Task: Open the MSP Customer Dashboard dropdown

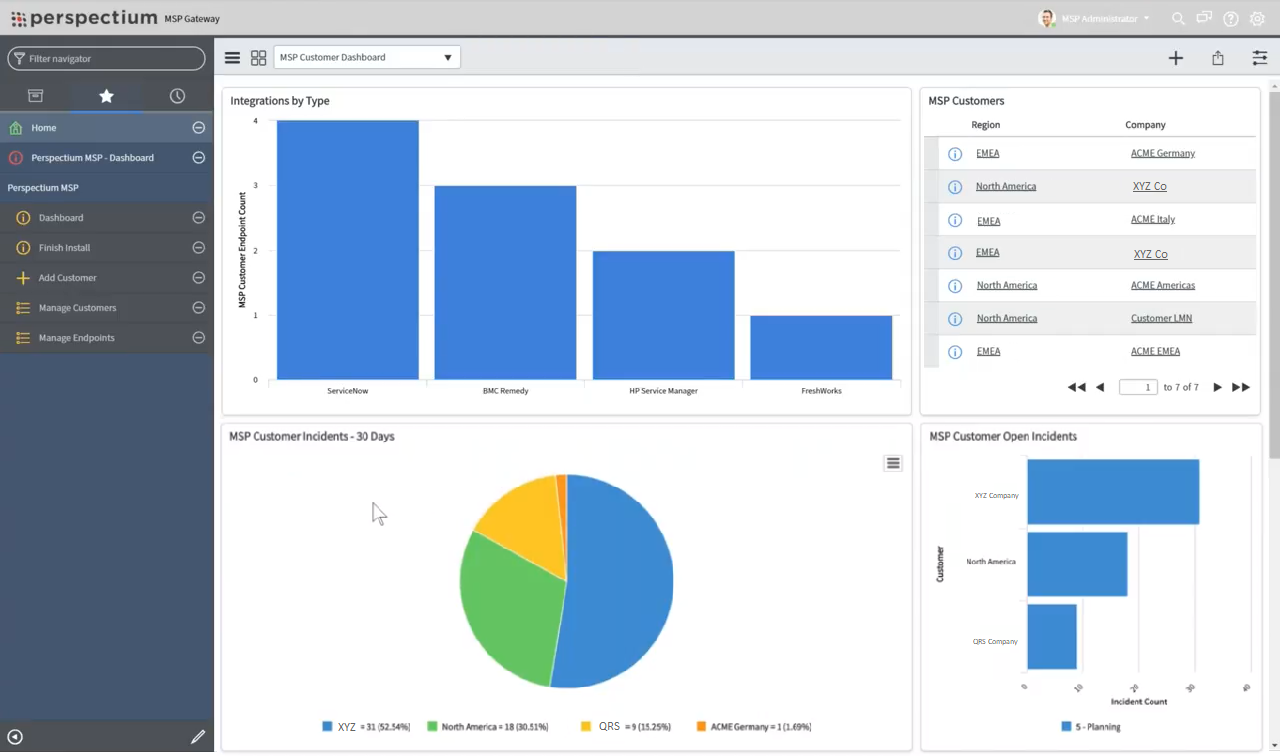Action: pyautogui.click(x=367, y=58)
